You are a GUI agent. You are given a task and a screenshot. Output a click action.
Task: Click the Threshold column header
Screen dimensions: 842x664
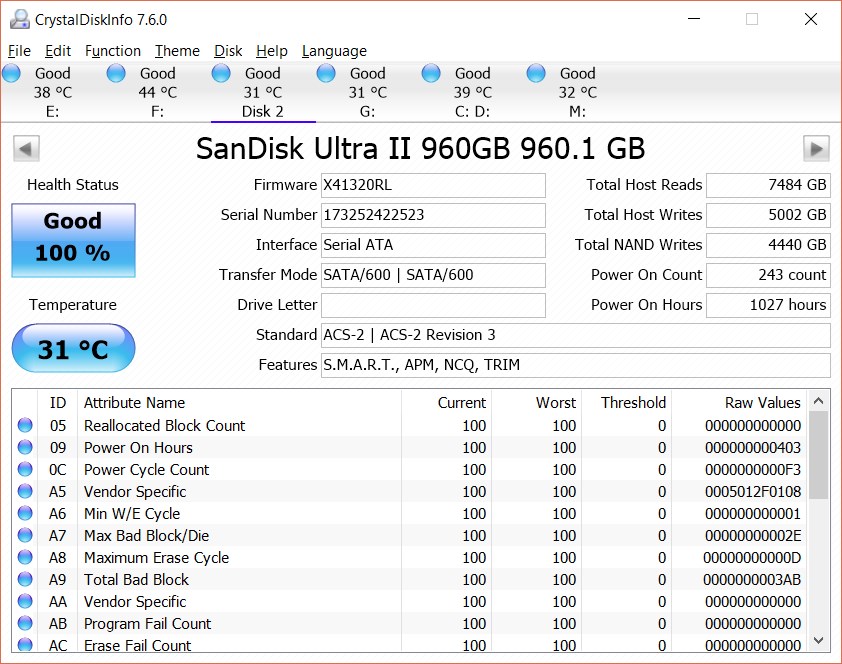click(x=626, y=403)
